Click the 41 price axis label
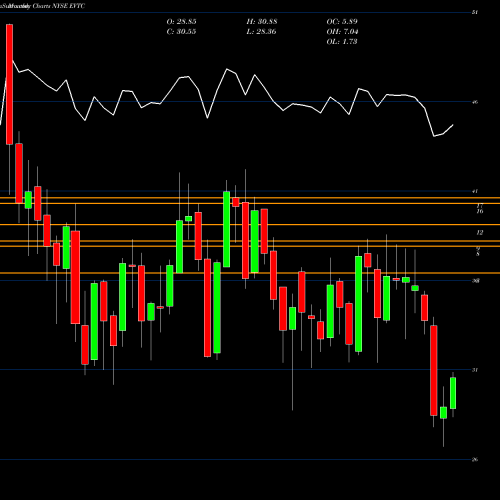Screen dimensions: 500x500 (475, 191)
